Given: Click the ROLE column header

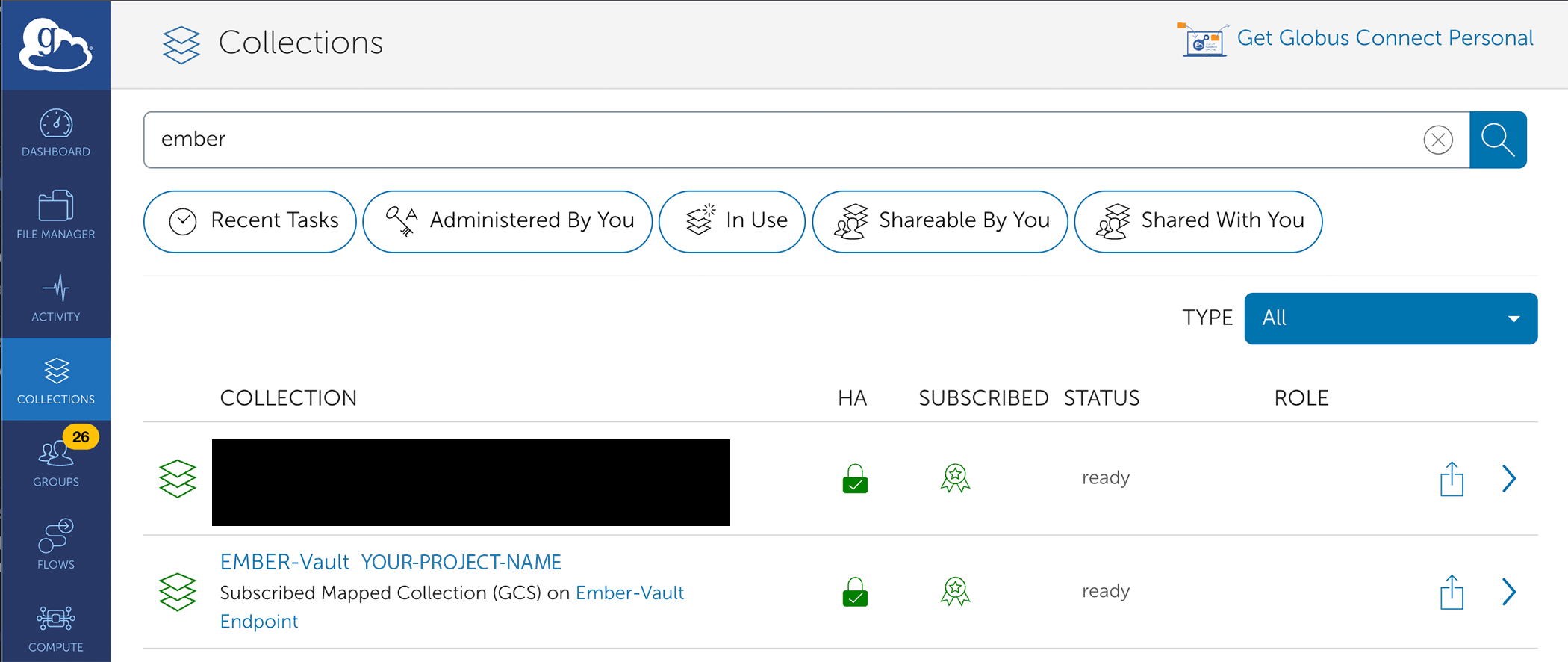Looking at the screenshot, I should pos(1301,398).
